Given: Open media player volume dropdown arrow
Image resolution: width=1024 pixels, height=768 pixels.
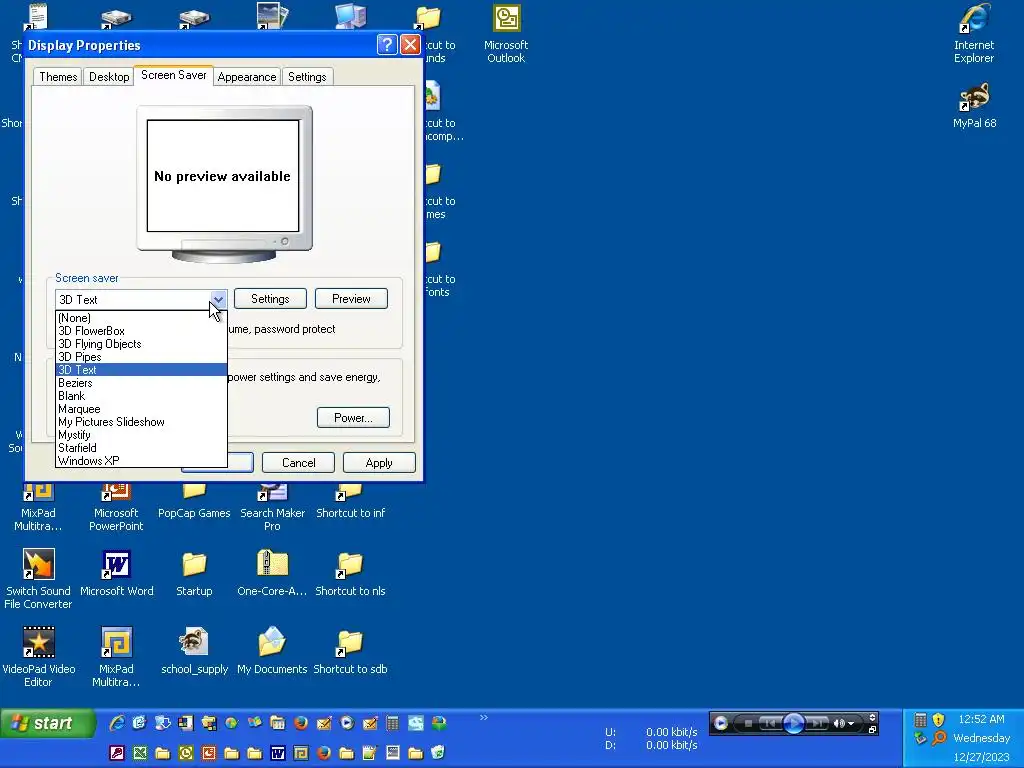Looking at the screenshot, I should click(851, 723).
